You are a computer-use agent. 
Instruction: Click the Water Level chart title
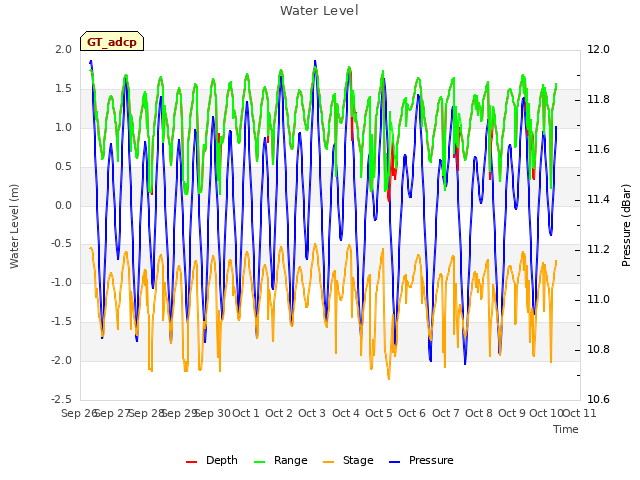tap(319, 10)
